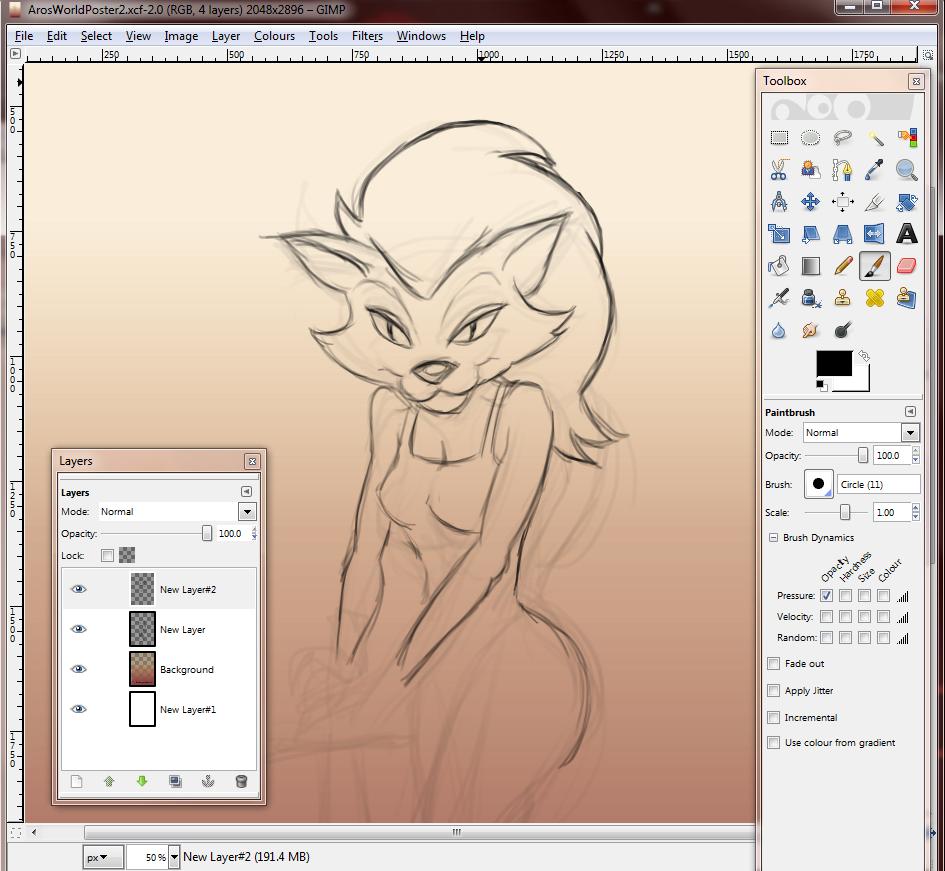Select the Move tool
Image resolution: width=945 pixels, height=871 pixels.
pyautogui.click(x=811, y=202)
